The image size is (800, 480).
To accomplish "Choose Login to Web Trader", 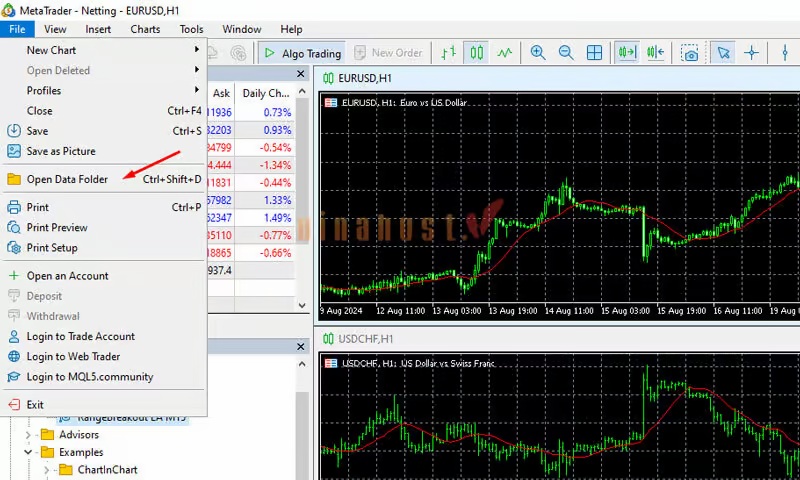I will 104,356.
